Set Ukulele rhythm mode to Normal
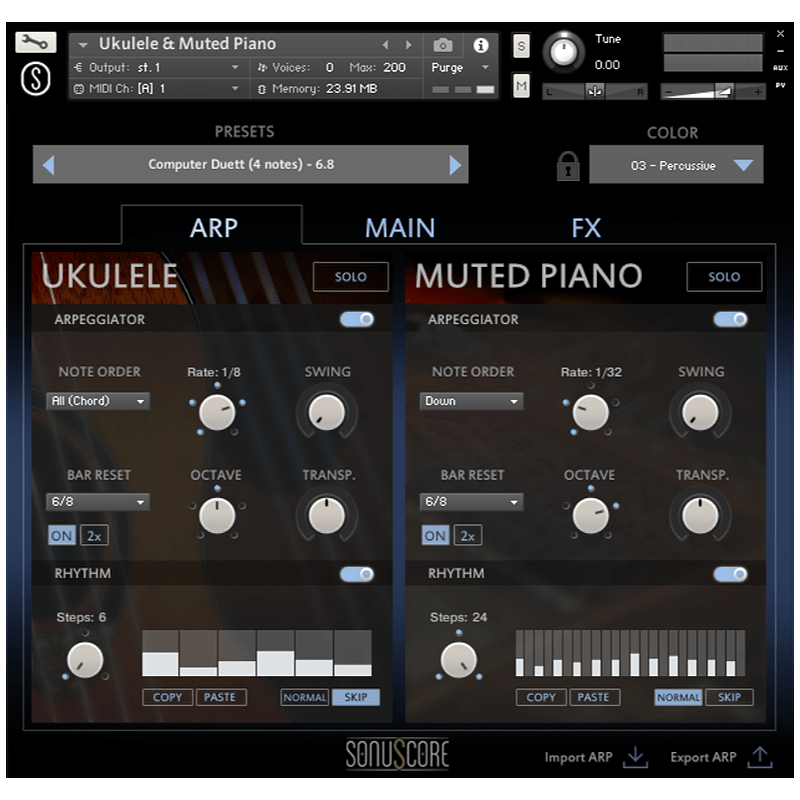The height and width of the screenshot is (800, 800). (305, 697)
